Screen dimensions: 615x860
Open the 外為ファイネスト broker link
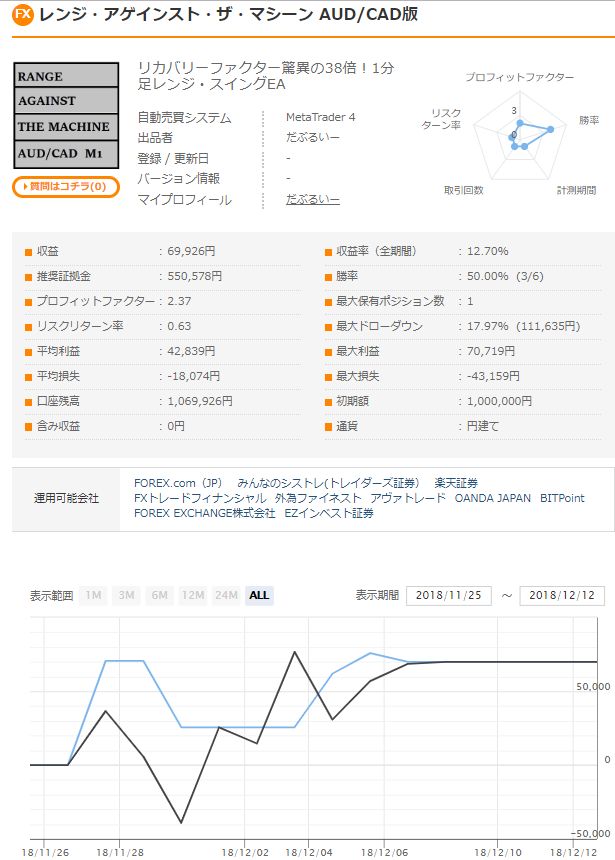318,498
